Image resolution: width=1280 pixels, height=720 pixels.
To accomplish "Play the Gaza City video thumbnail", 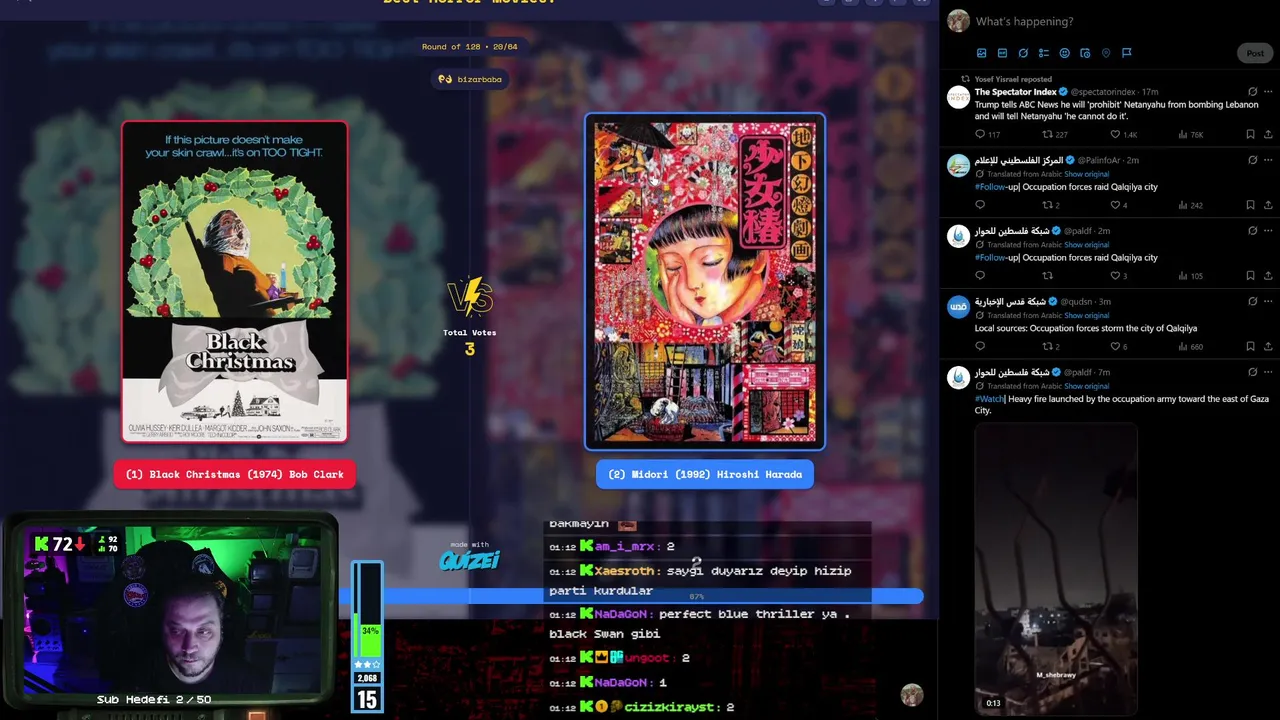I will coord(1056,568).
